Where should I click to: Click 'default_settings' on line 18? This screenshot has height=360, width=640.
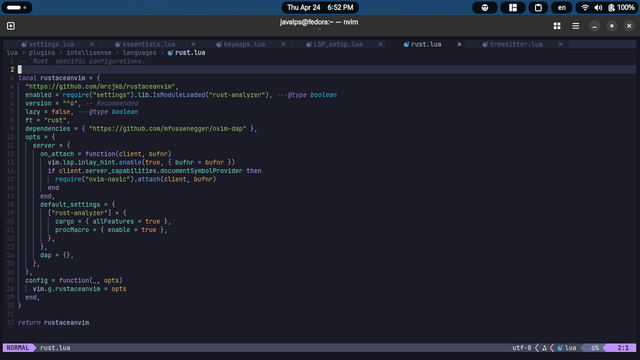coord(70,204)
